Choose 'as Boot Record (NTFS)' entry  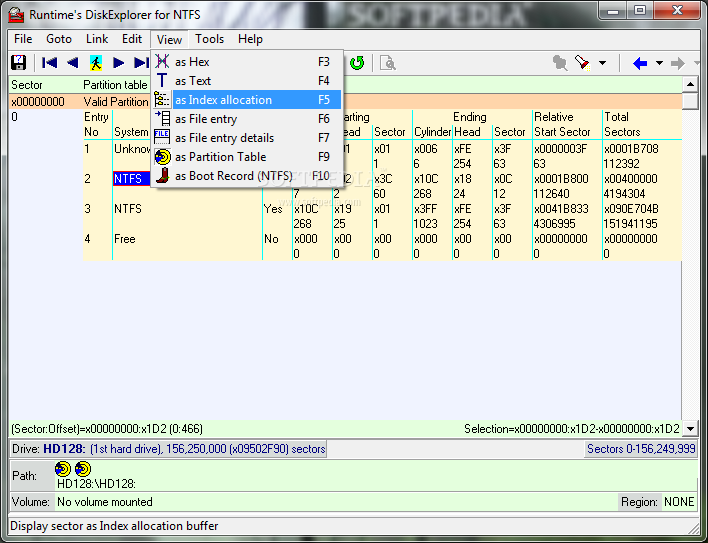tap(247, 175)
